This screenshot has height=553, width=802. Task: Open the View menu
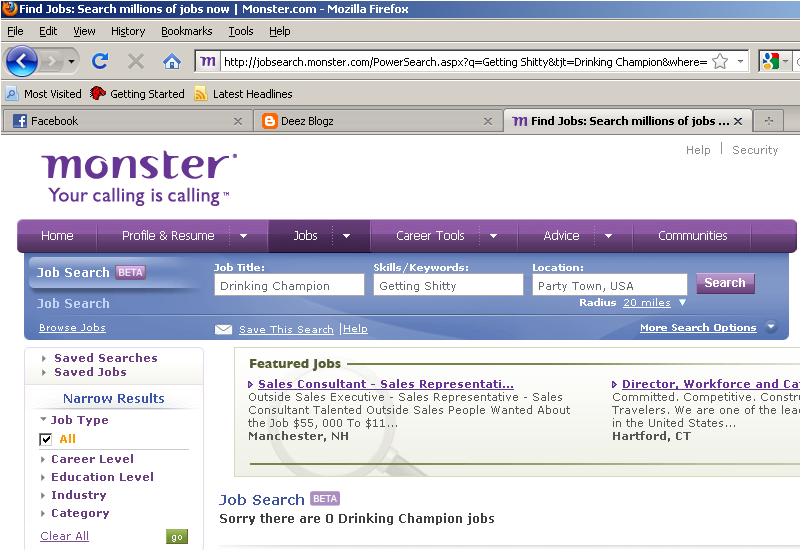click(x=84, y=31)
